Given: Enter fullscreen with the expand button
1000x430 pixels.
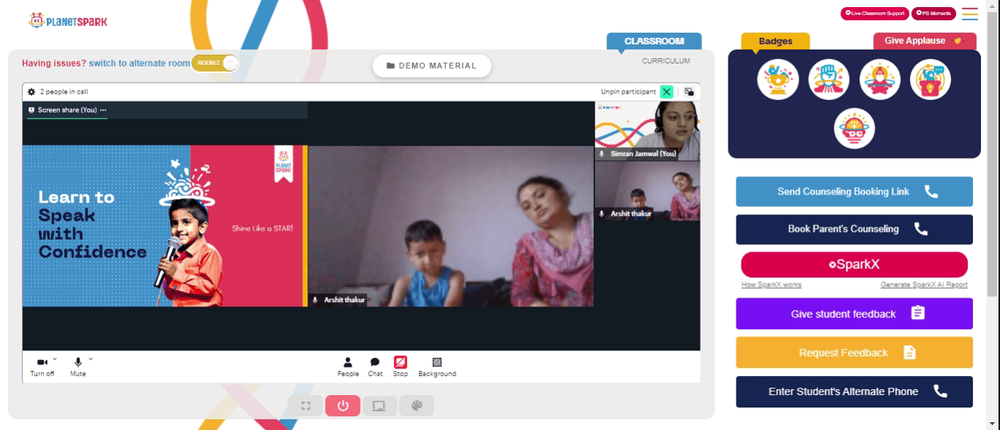Looking at the screenshot, I should 306,406.
